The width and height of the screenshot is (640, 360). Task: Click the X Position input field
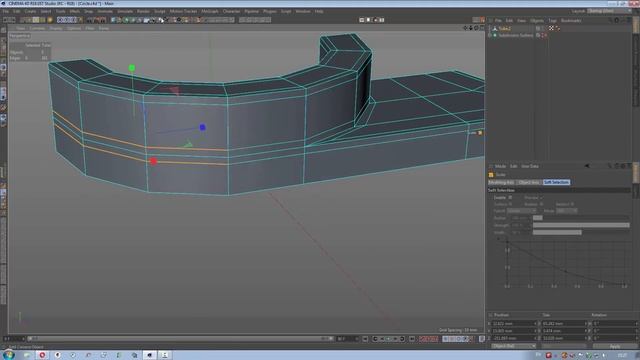(514, 324)
